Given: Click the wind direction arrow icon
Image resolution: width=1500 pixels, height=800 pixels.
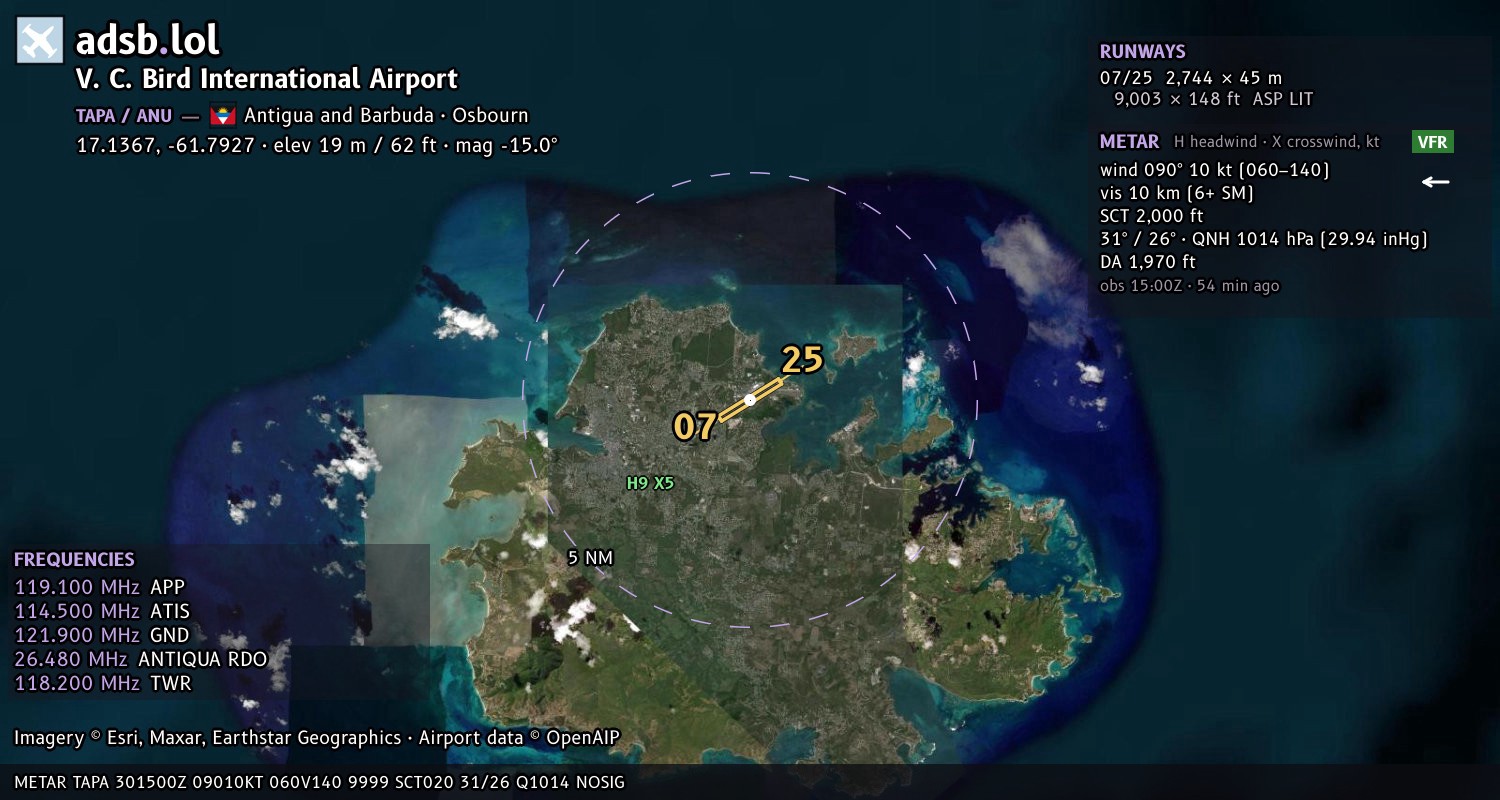Looking at the screenshot, I should pyautogui.click(x=1436, y=181).
